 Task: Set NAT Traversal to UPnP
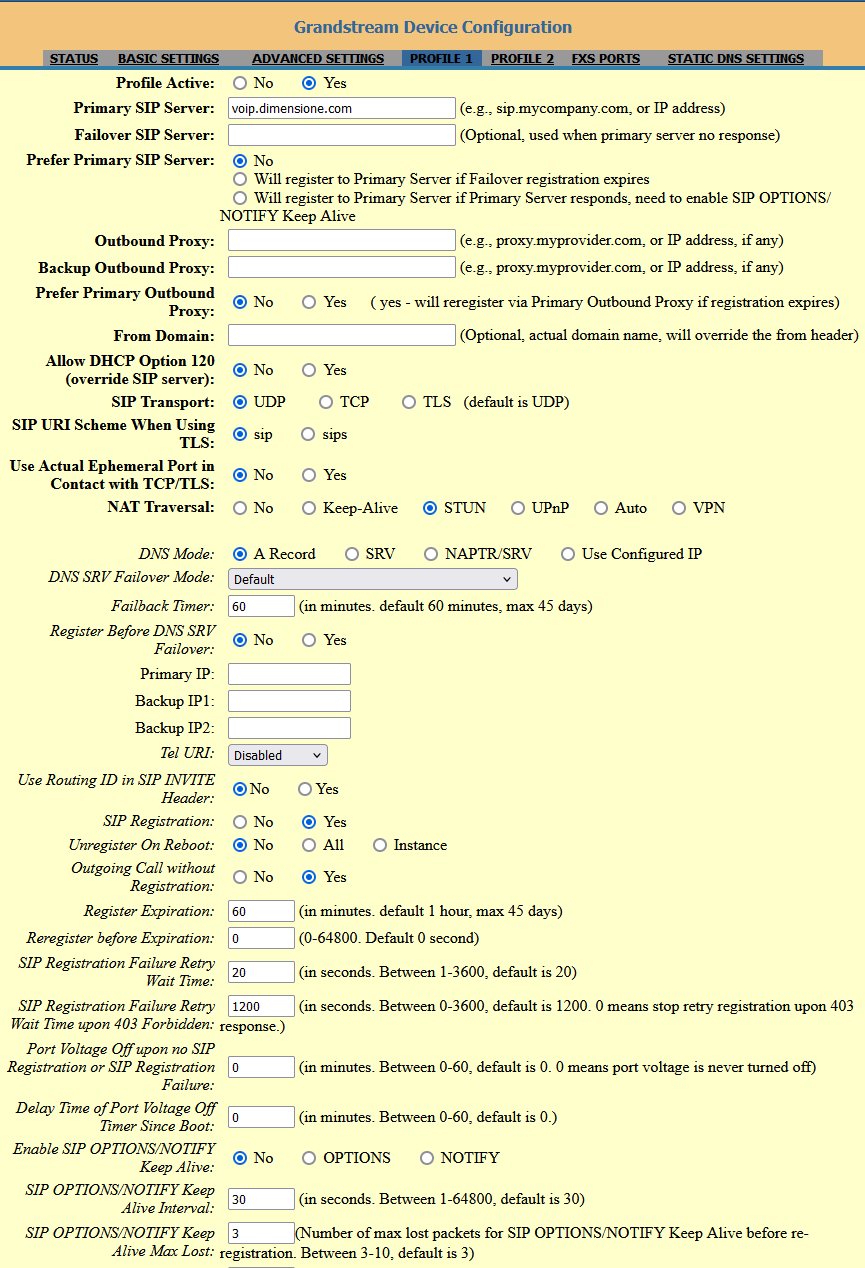pos(518,508)
